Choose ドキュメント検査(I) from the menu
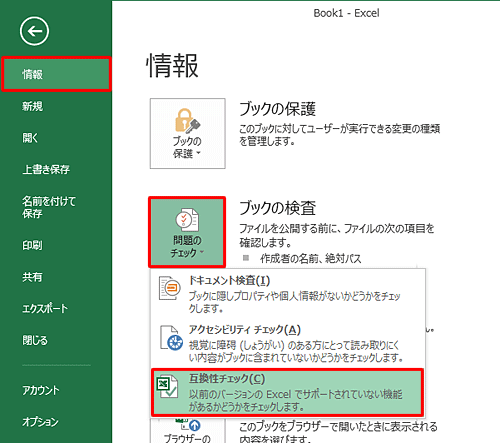The image size is (500, 443). [288, 294]
